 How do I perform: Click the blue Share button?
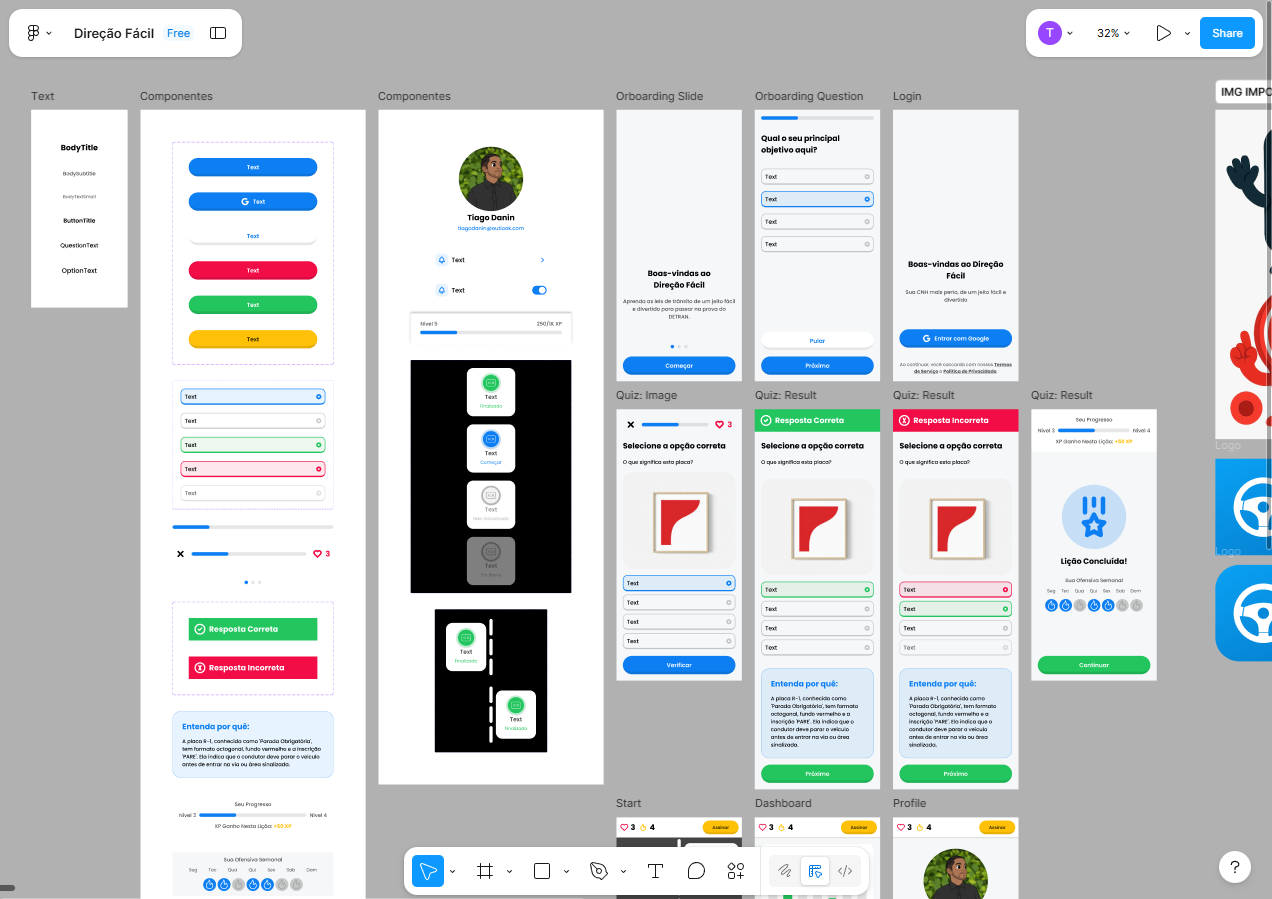click(x=1227, y=33)
